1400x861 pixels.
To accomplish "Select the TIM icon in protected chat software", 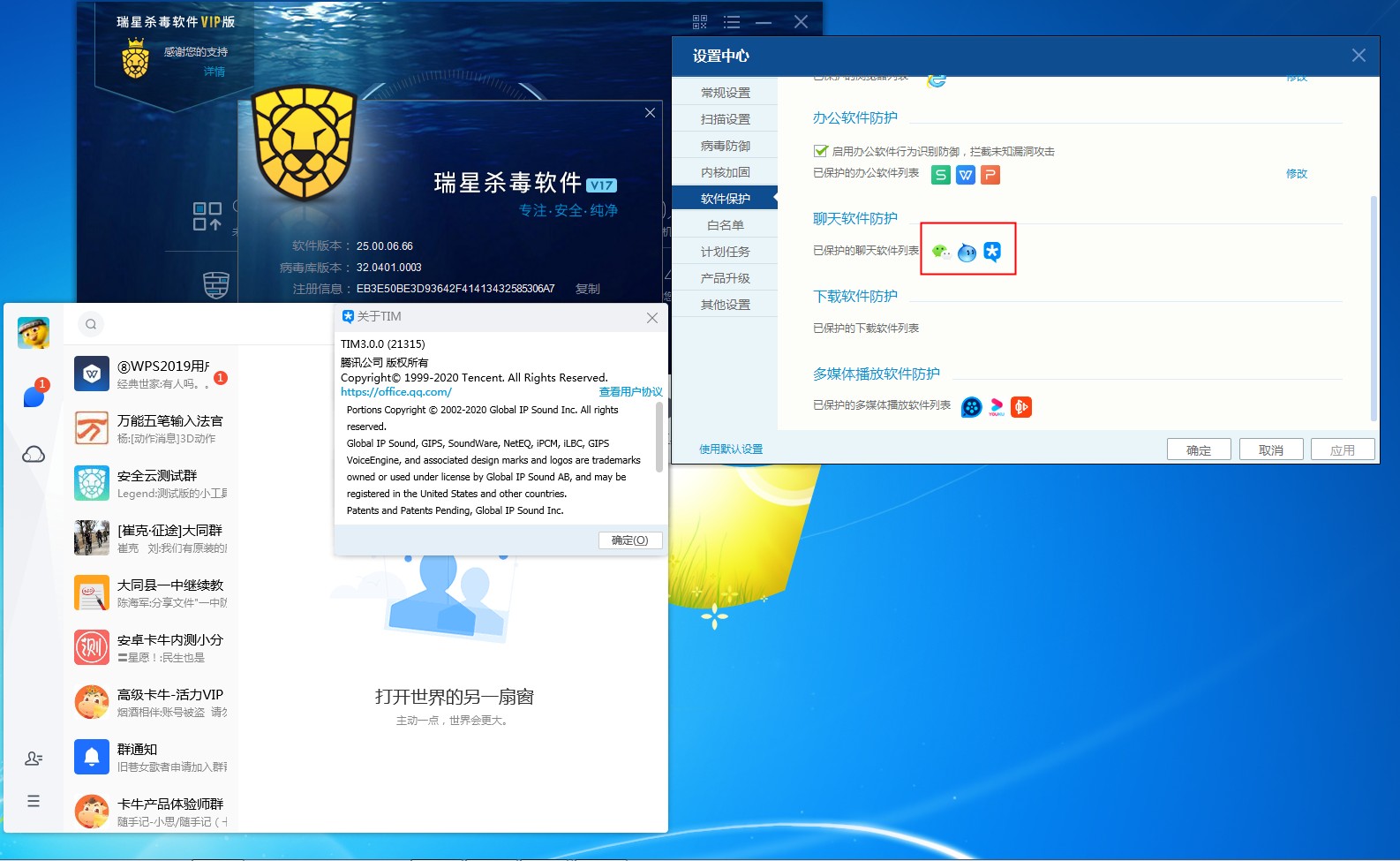I will (x=992, y=253).
